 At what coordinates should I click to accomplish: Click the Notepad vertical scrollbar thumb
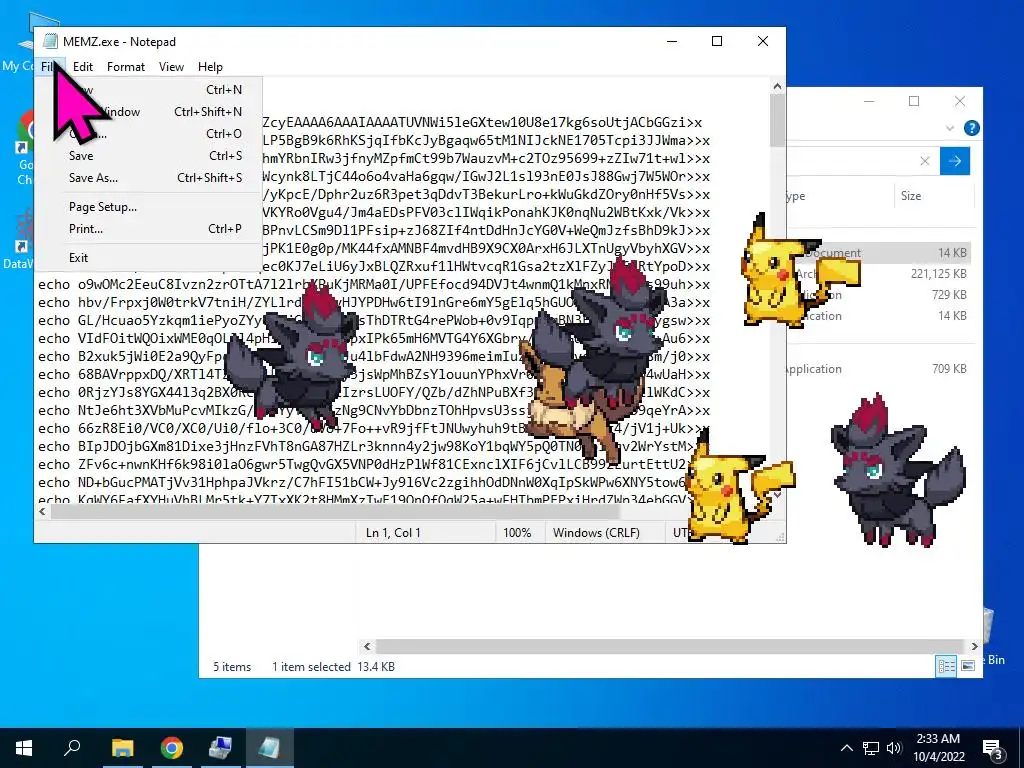tap(777, 120)
